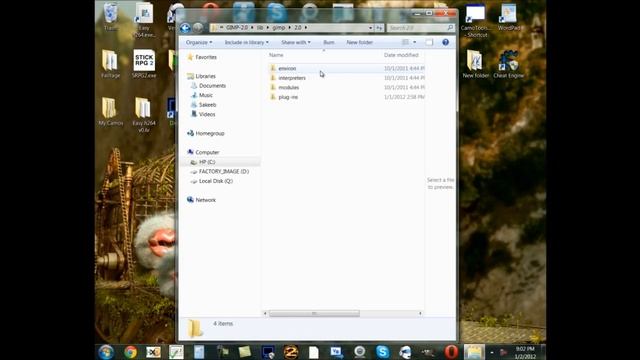Open the view options dropdown arrow
Viewport: 640px width, 360px height.
tap(415, 42)
